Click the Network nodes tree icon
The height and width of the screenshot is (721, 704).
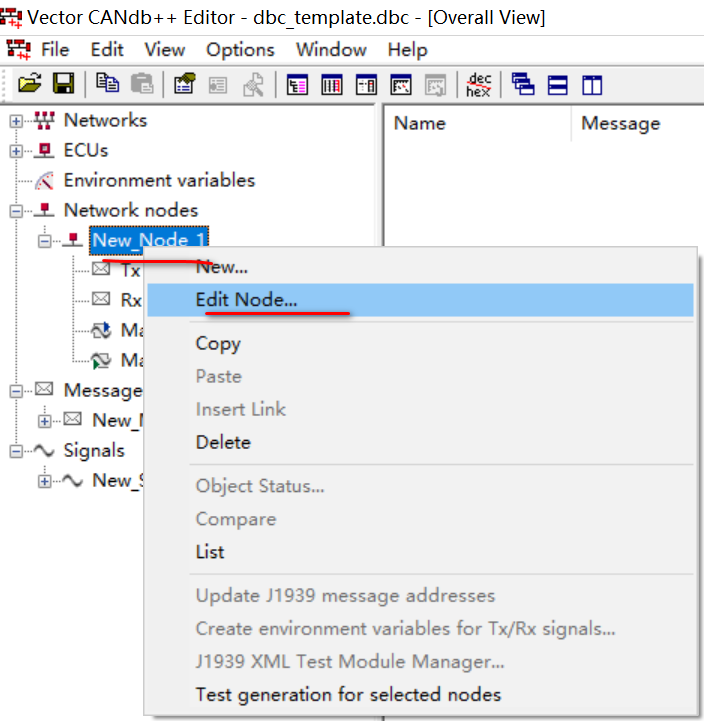[x=45, y=210]
